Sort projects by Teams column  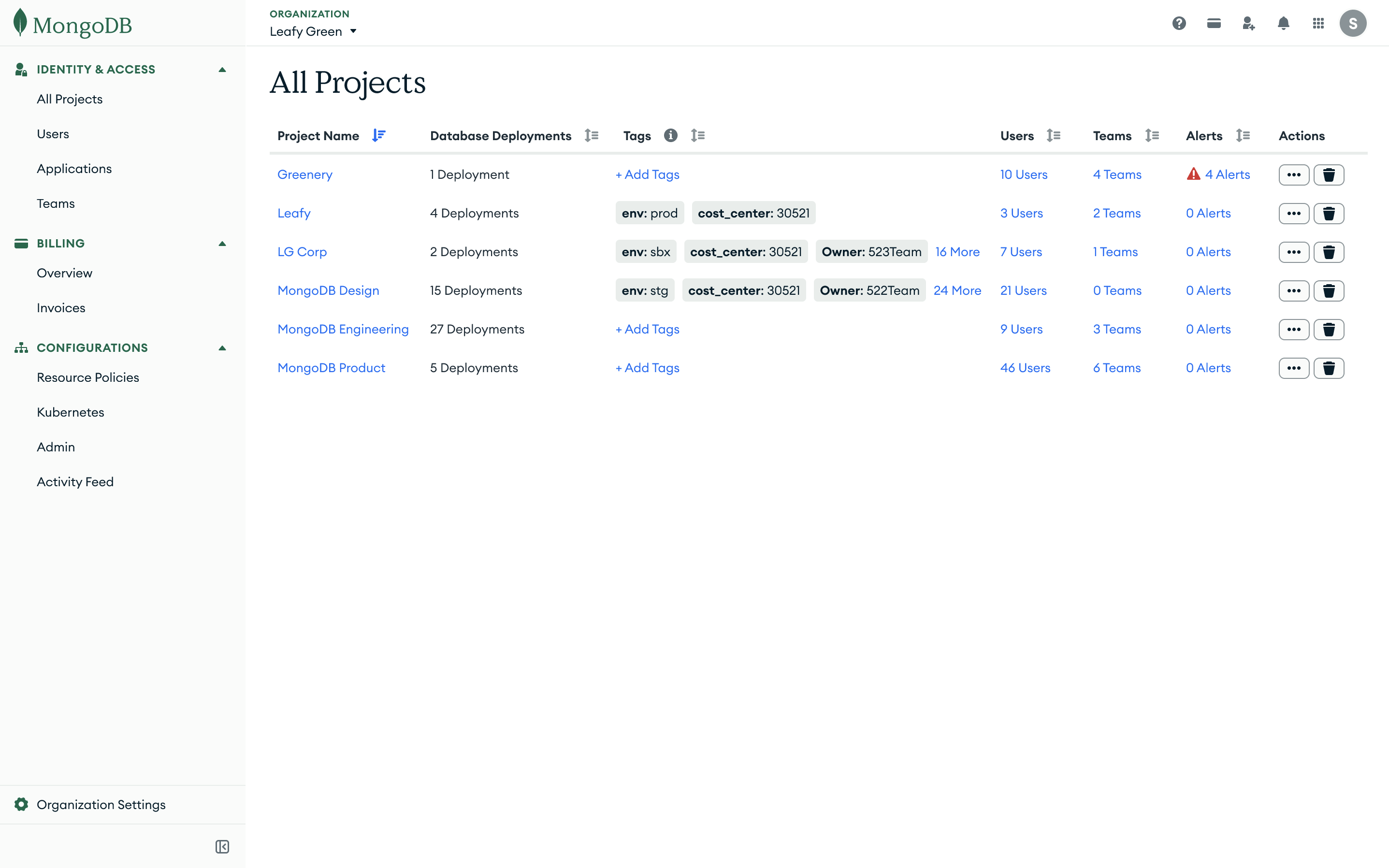pyautogui.click(x=1152, y=135)
